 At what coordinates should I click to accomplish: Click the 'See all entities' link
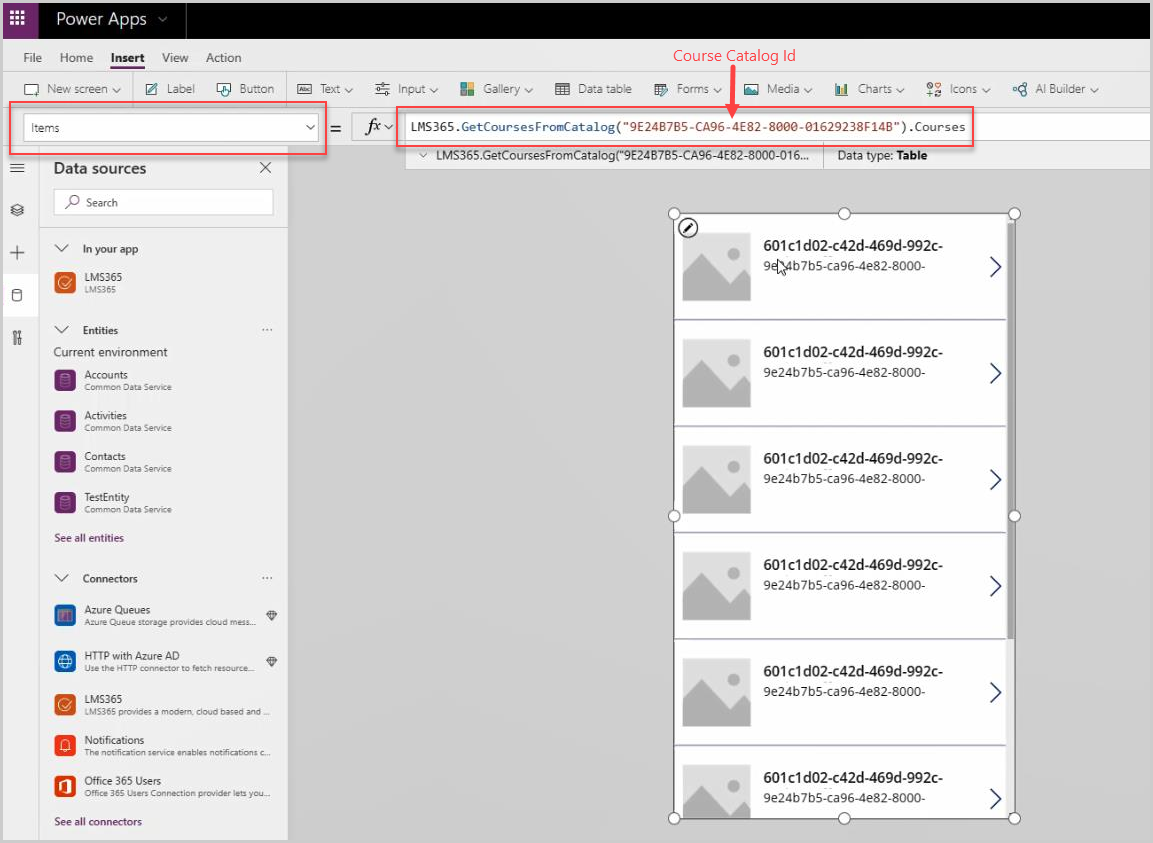coord(89,538)
